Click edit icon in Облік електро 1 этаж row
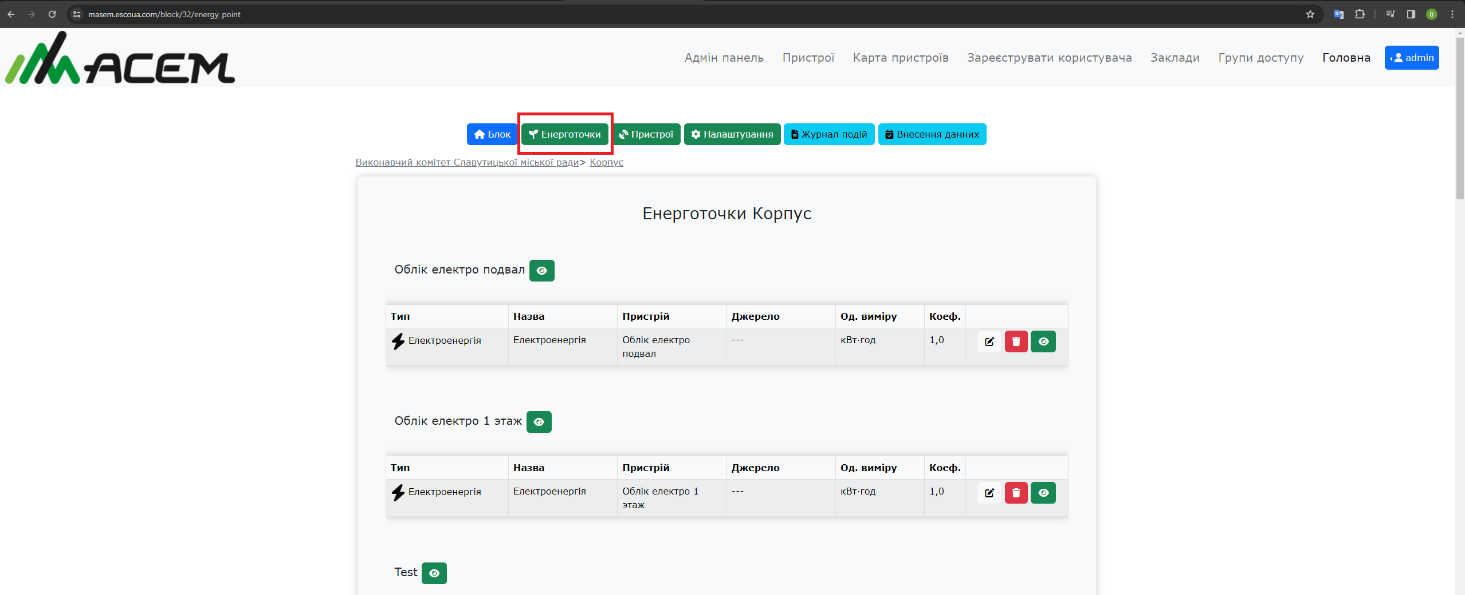1465x595 pixels. tap(989, 492)
